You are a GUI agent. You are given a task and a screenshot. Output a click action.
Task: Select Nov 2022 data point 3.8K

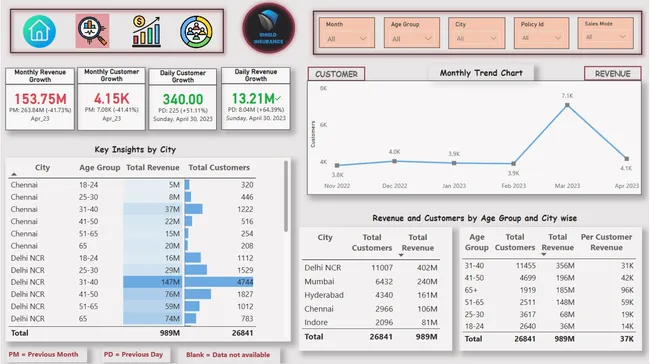(x=337, y=165)
